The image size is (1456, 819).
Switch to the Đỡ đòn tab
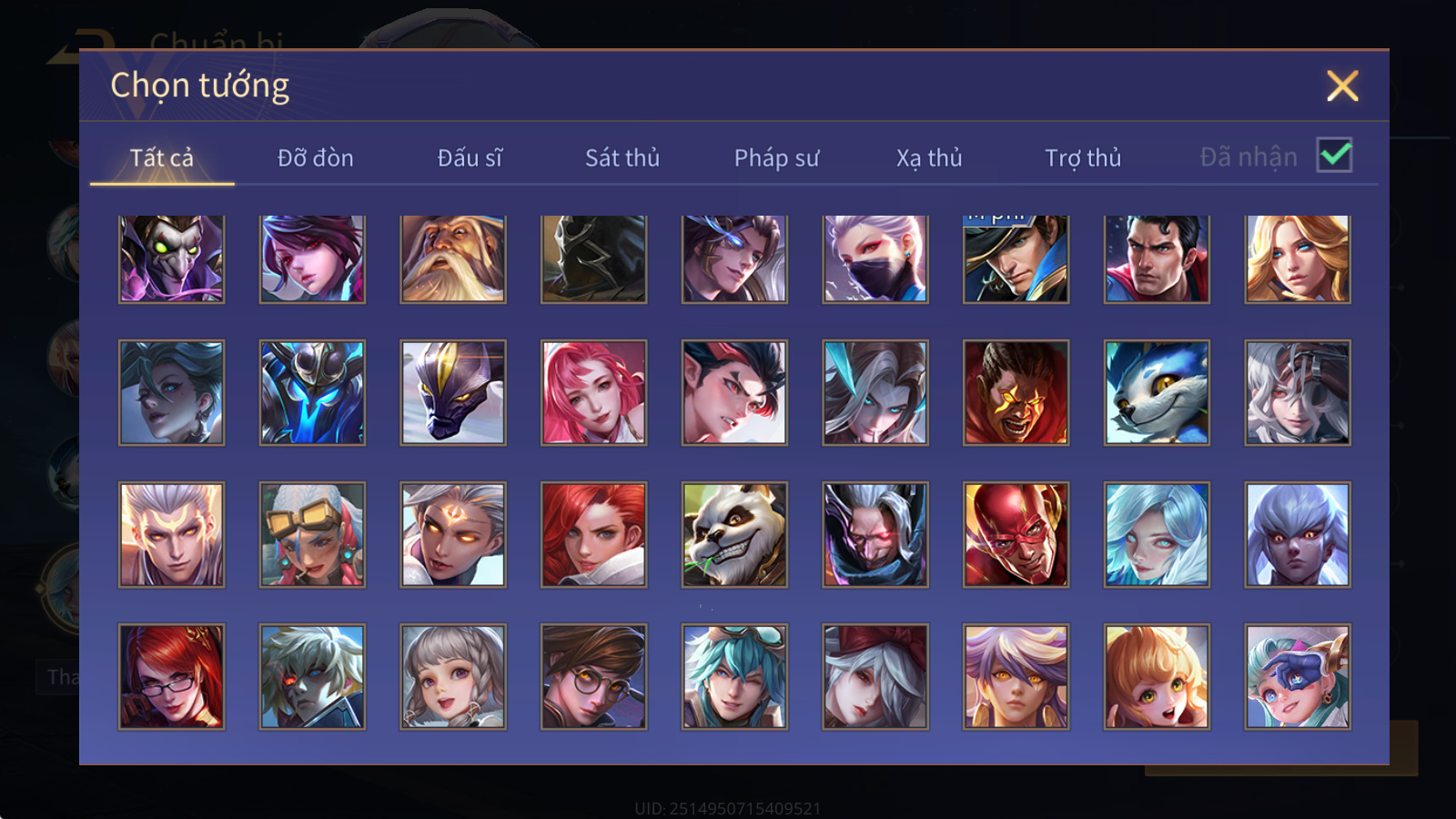(315, 158)
